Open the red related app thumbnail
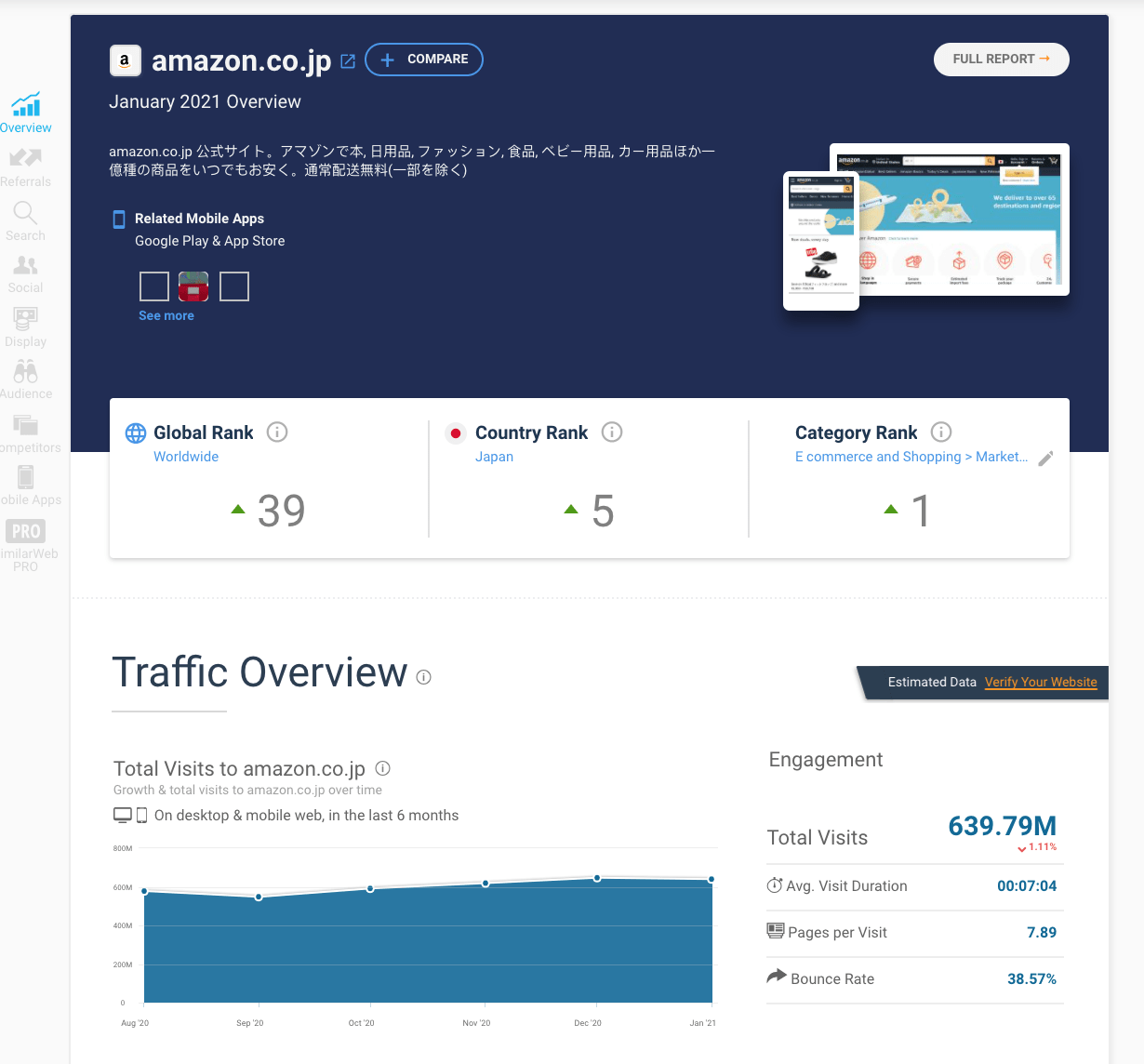The height and width of the screenshot is (1064, 1144). click(x=193, y=286)
